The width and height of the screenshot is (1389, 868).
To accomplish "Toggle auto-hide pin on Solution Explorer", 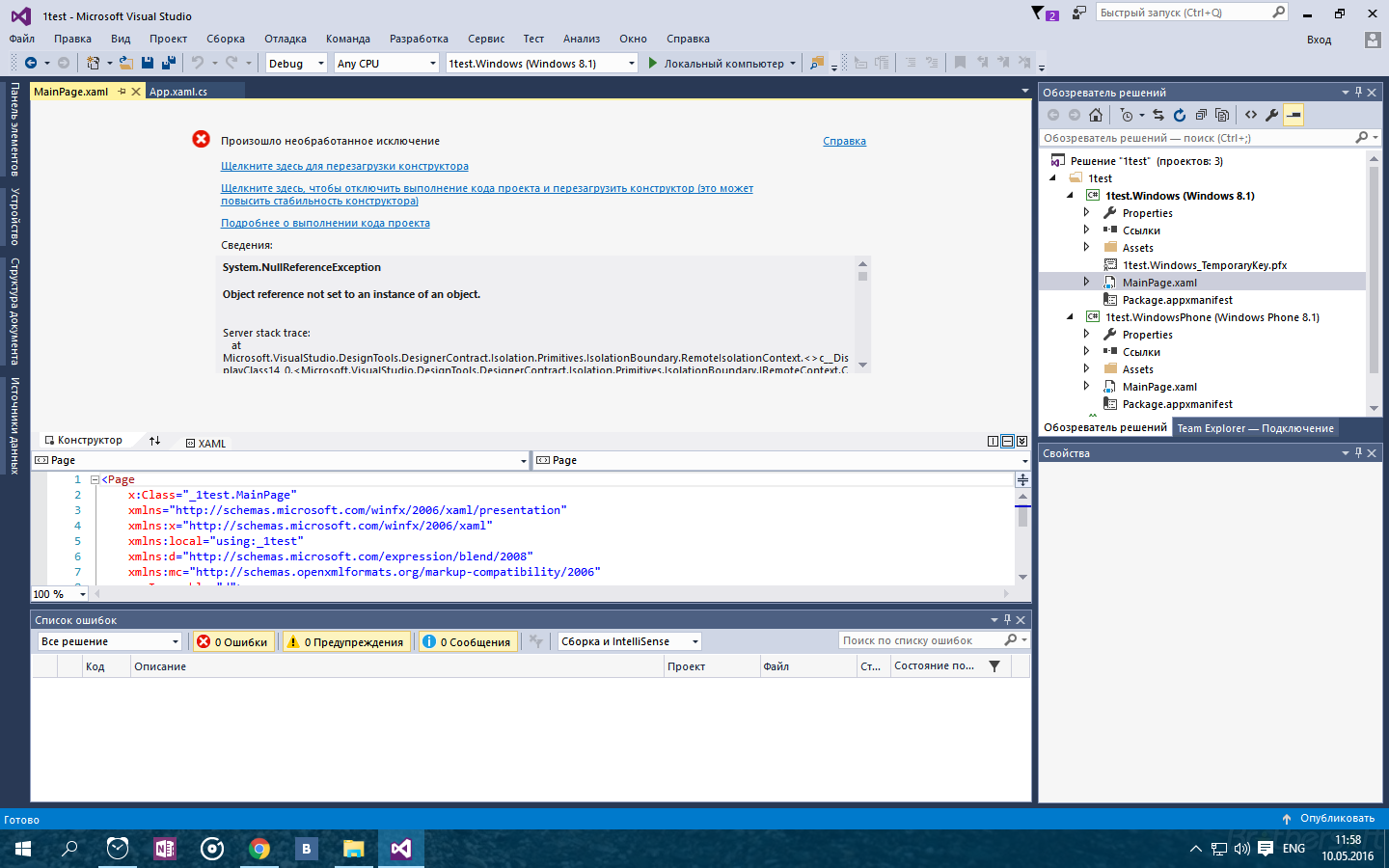I will tap(1358, 93).
